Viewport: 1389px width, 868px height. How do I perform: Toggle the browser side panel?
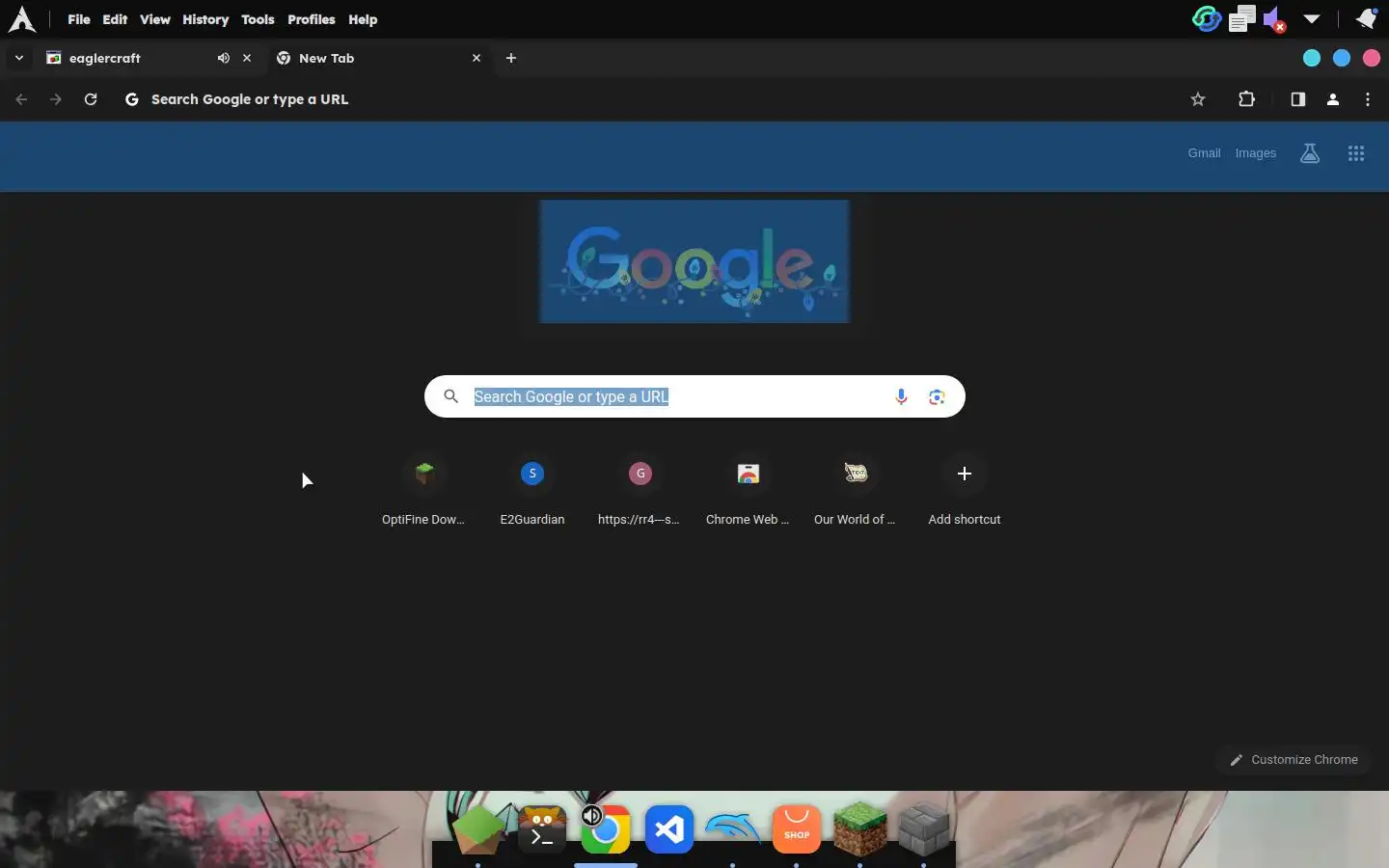(x=1297, y=99)
